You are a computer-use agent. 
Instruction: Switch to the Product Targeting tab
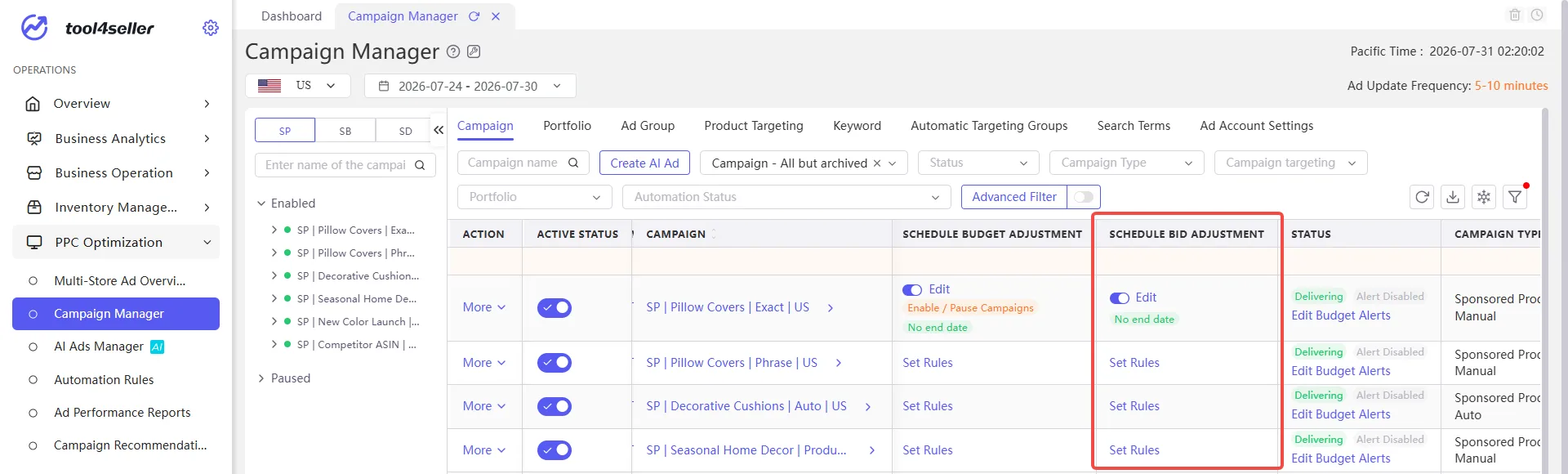754,126
